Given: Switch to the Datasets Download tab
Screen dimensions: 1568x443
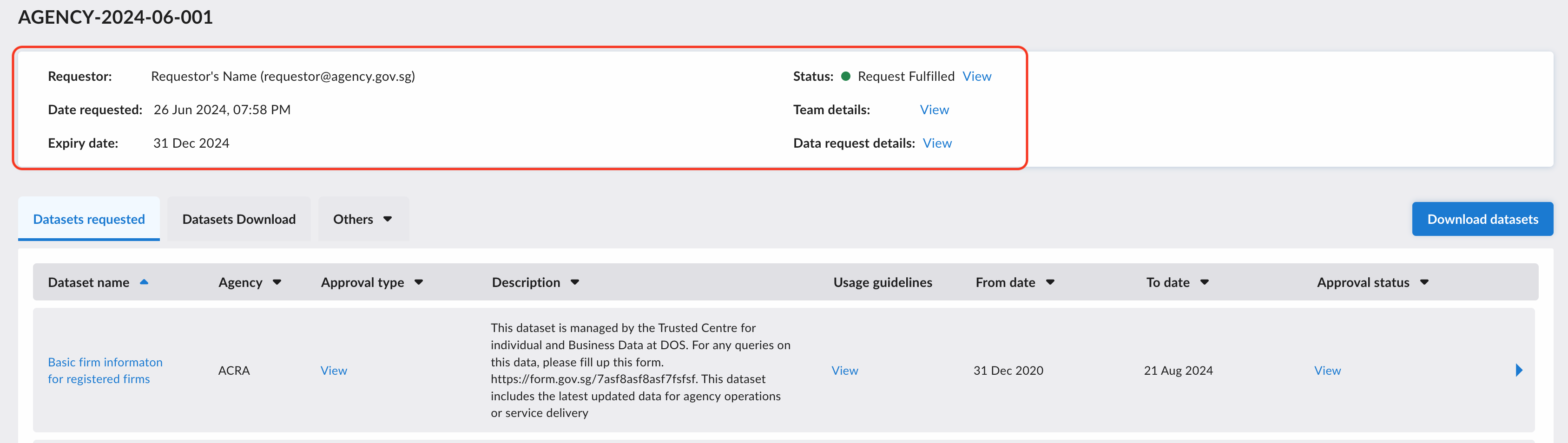Looking at the screenshot, I should click(238, 219).
